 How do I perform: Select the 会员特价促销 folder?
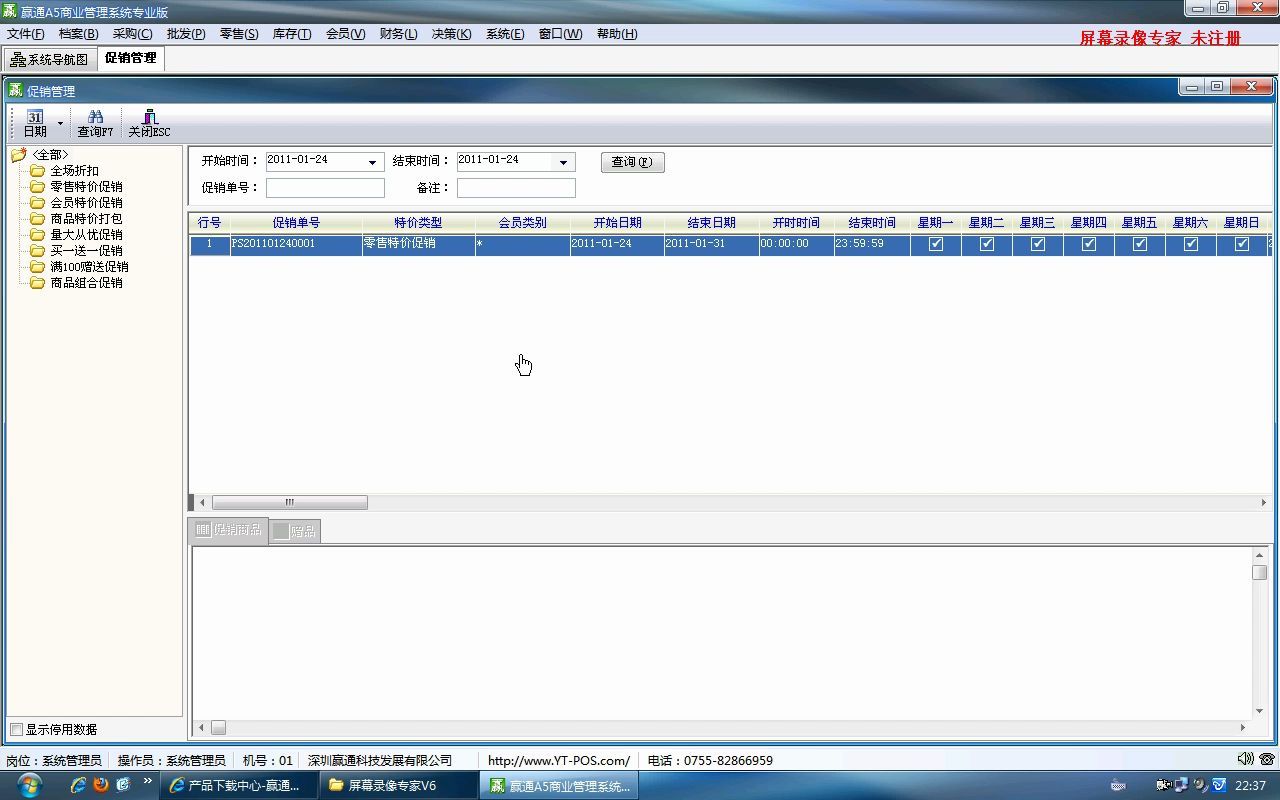pyautogui.click(x=77, y=203)
